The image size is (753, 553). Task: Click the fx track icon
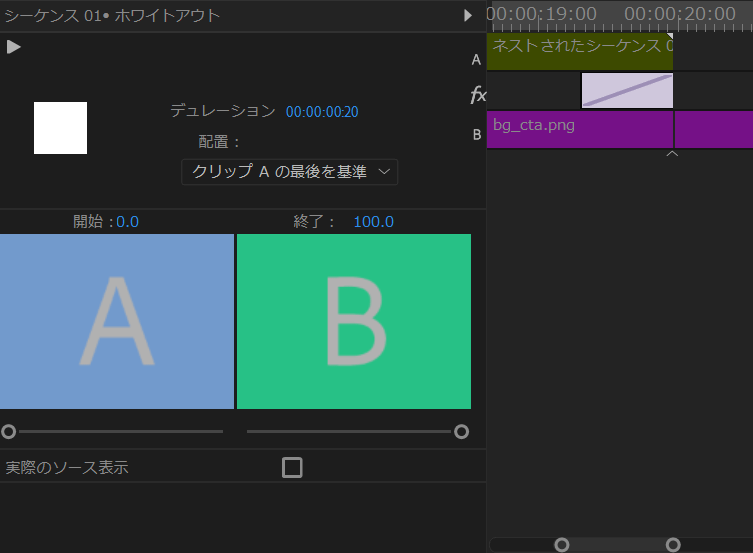pos(478,95)
